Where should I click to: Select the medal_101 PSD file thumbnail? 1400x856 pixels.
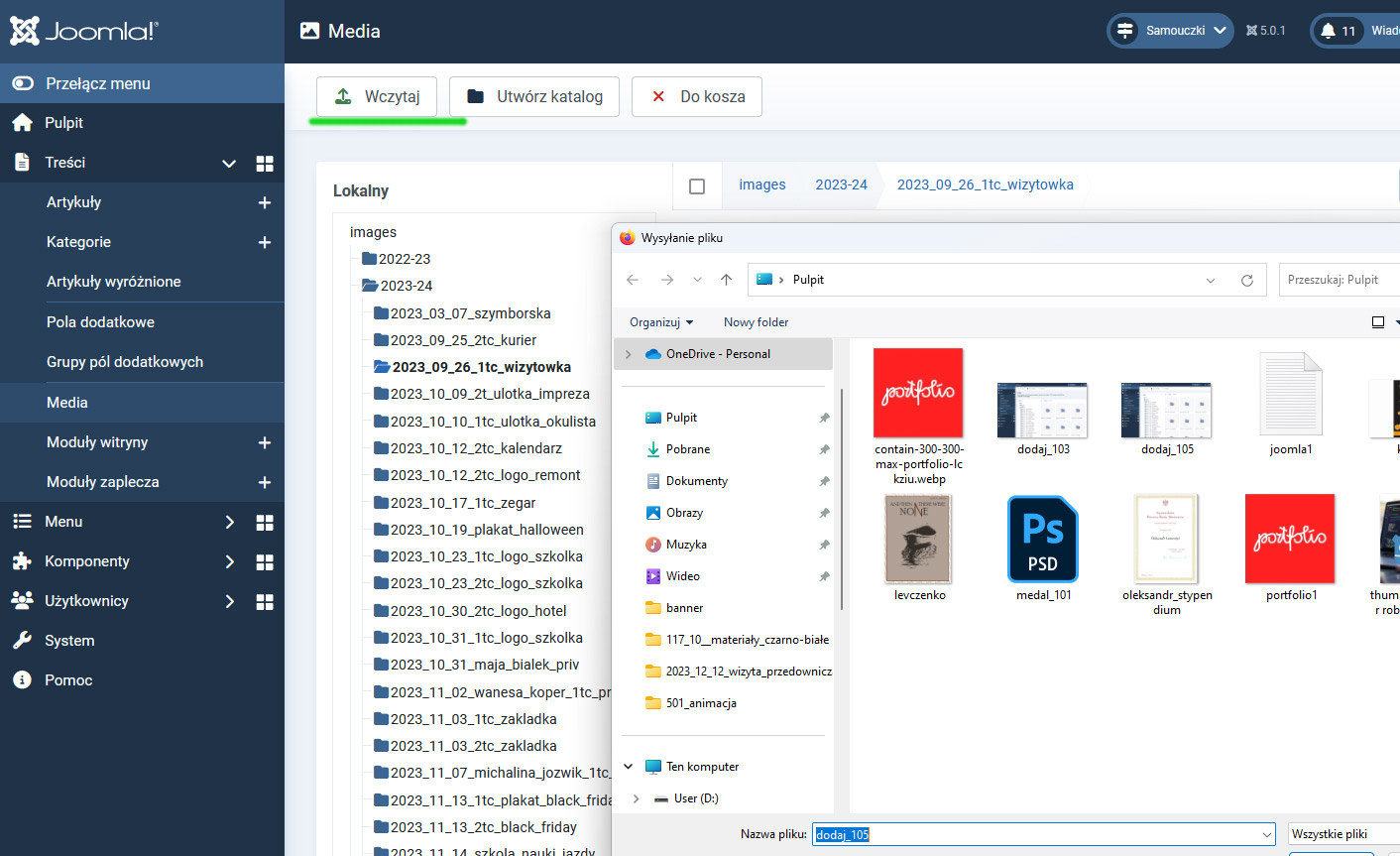tap(1043, 539)
